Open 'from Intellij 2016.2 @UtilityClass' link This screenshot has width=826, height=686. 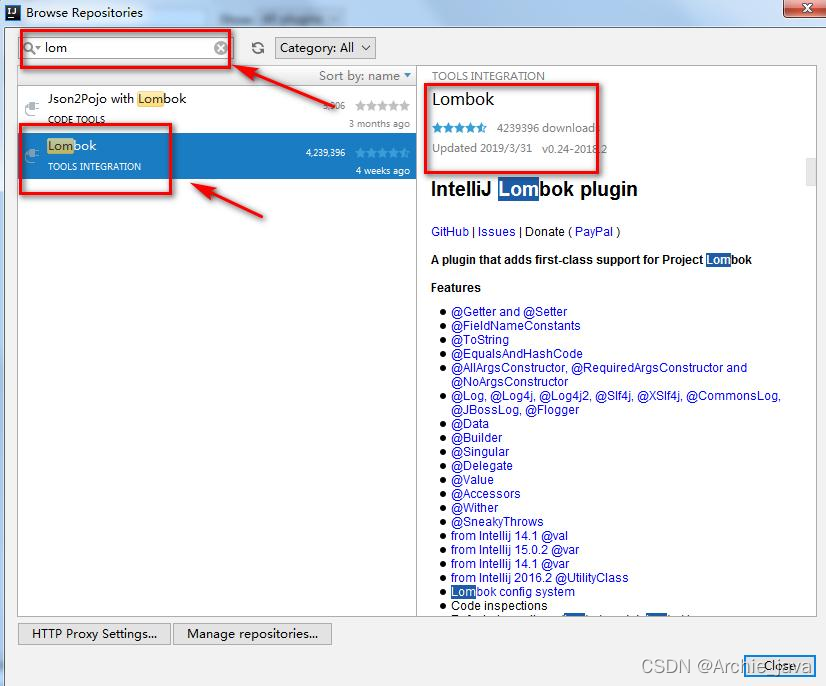click(x=539, y=578)
